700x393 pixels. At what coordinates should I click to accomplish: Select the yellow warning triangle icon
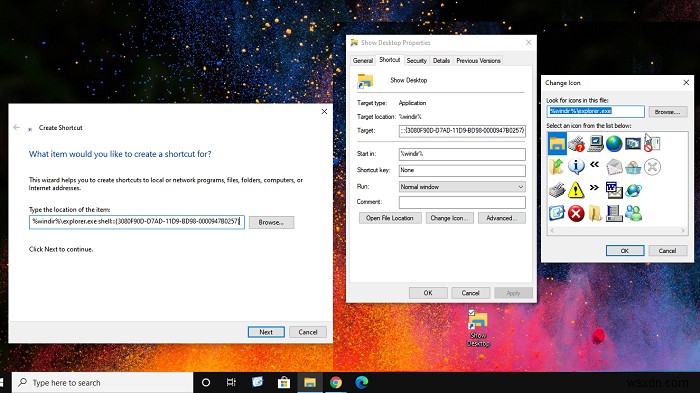point(576,190)
